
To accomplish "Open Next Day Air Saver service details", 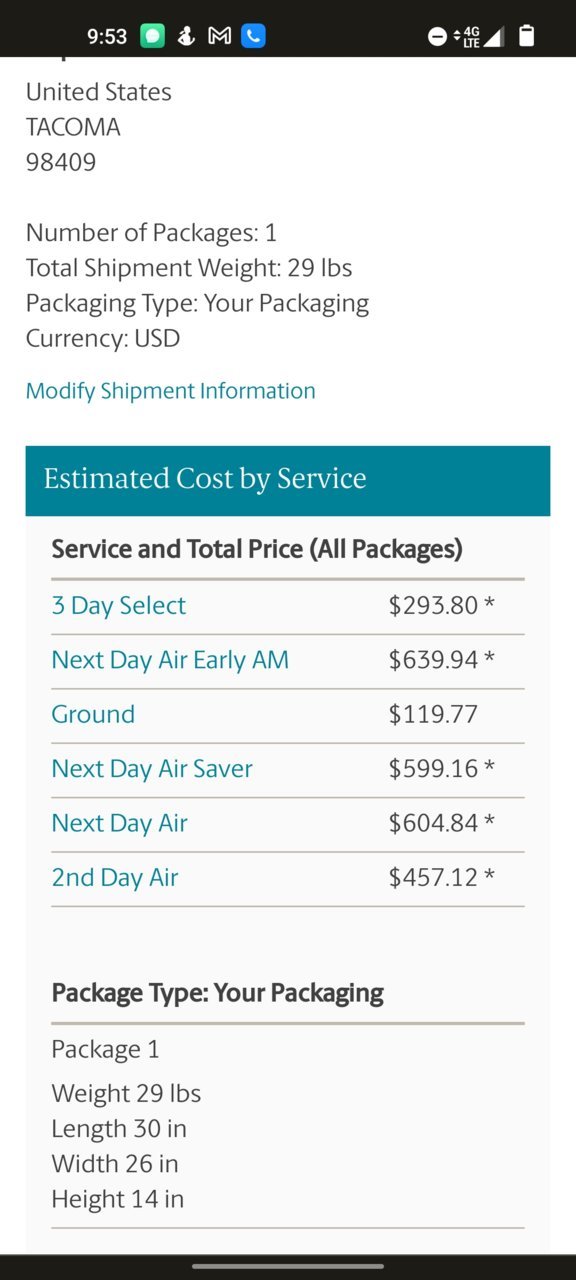I will tap(152, 769).
